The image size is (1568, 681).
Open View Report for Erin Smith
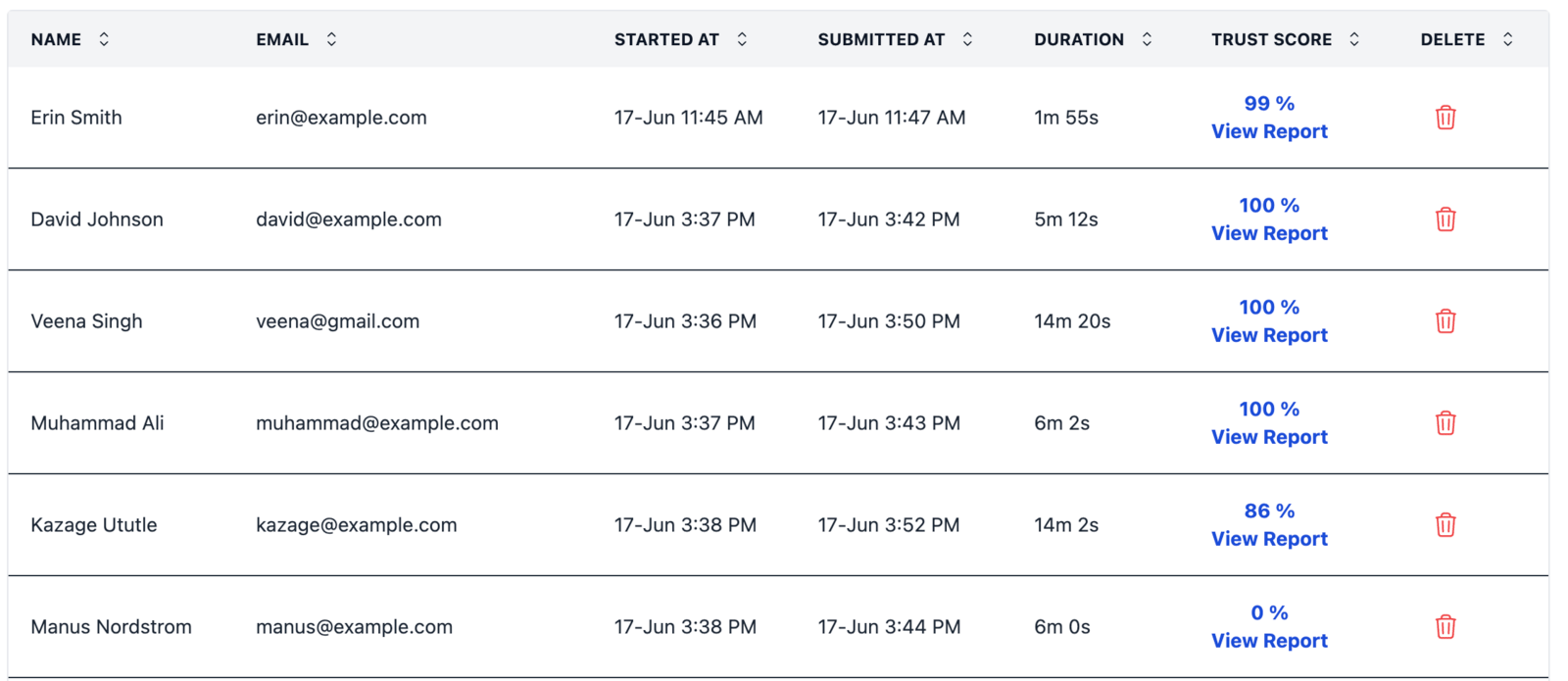tap(1269, 131)
